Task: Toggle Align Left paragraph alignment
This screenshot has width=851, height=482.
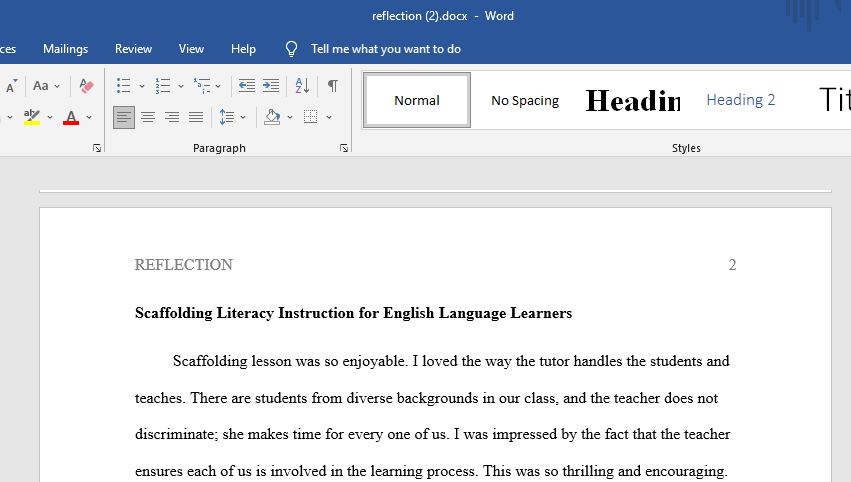Action: tap(124, 117)
